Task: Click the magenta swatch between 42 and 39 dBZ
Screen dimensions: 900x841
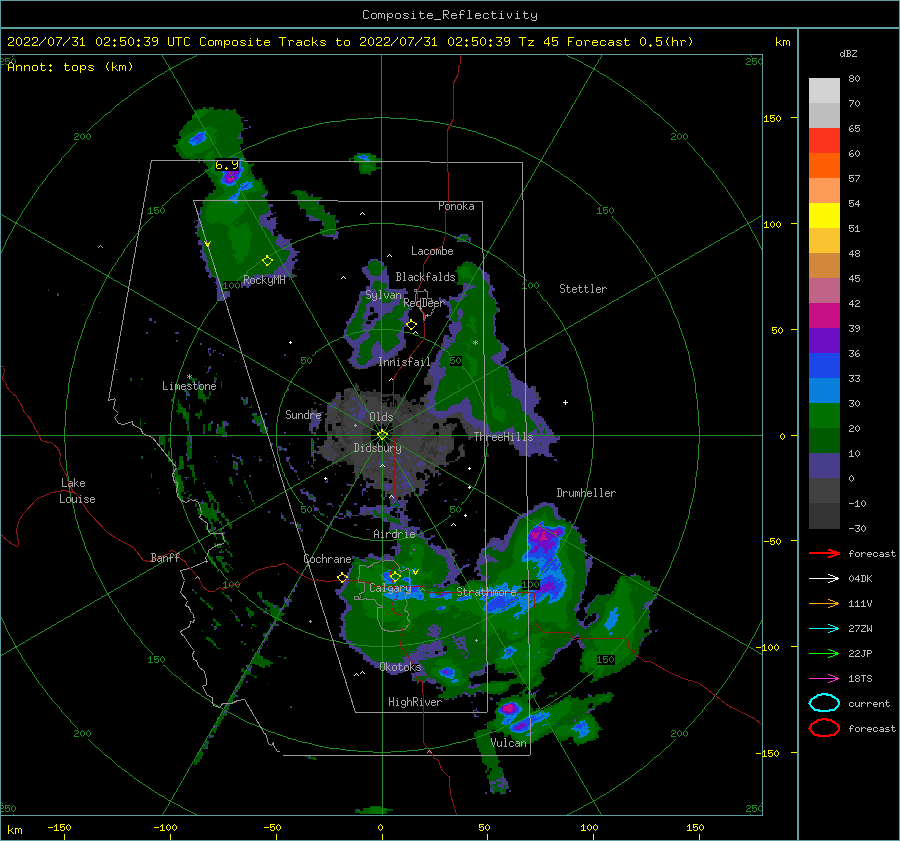Action: [x=824, y=316]
